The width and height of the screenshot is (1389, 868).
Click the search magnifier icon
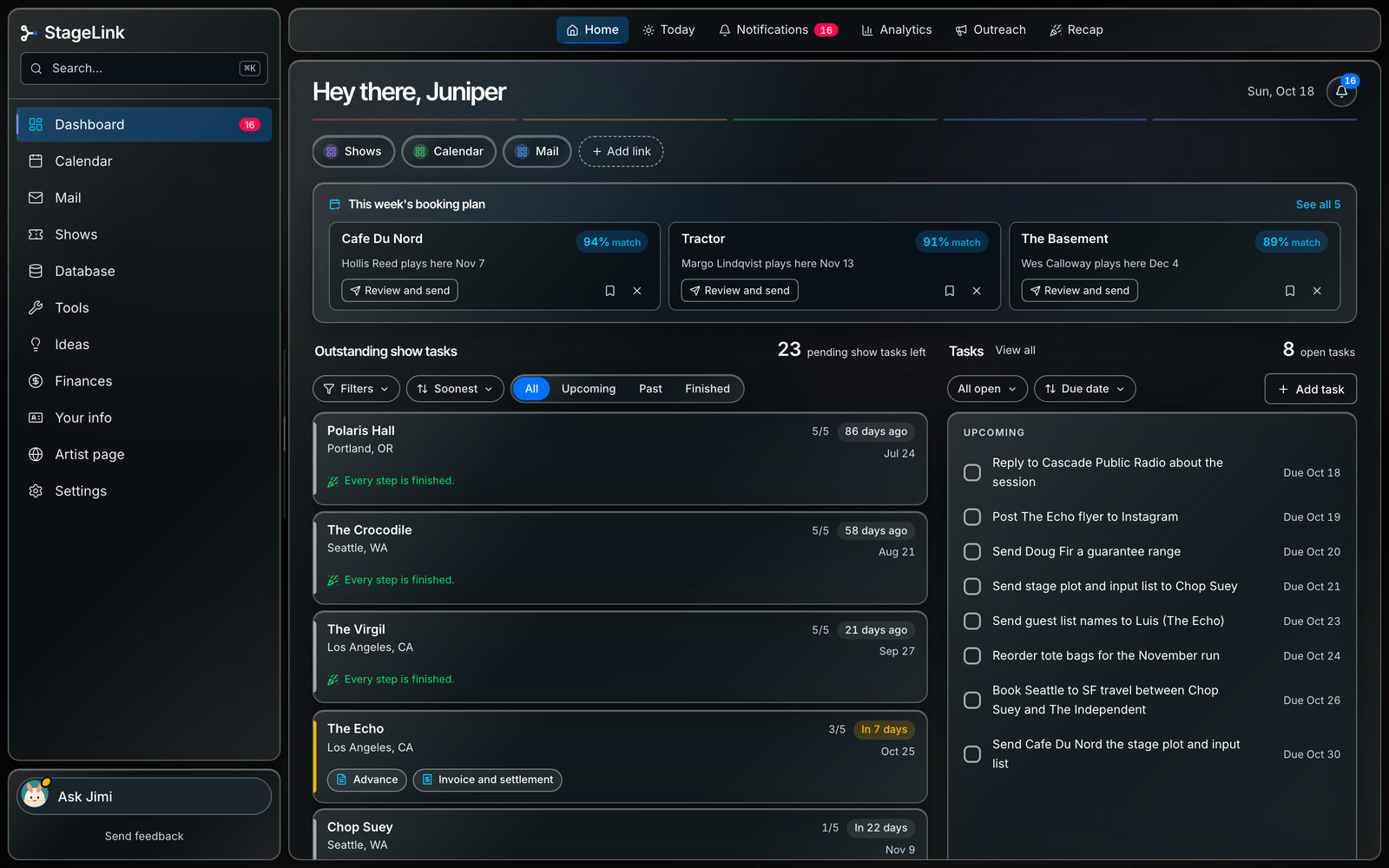[36, 69]
